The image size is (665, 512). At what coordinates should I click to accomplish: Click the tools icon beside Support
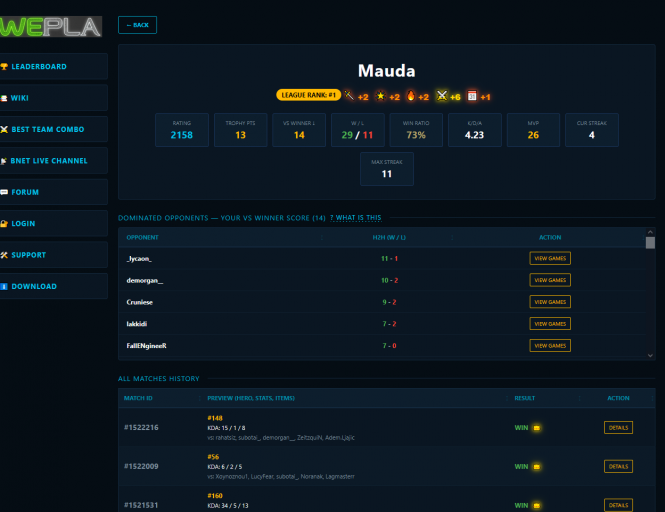[x=4, y=255]
